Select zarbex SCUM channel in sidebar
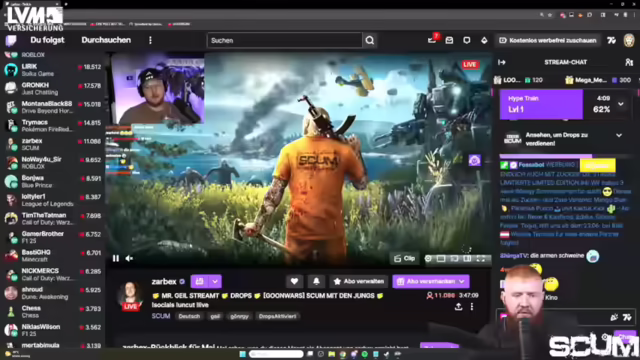Screen dimensions: 640x360 tap(53, 144)
